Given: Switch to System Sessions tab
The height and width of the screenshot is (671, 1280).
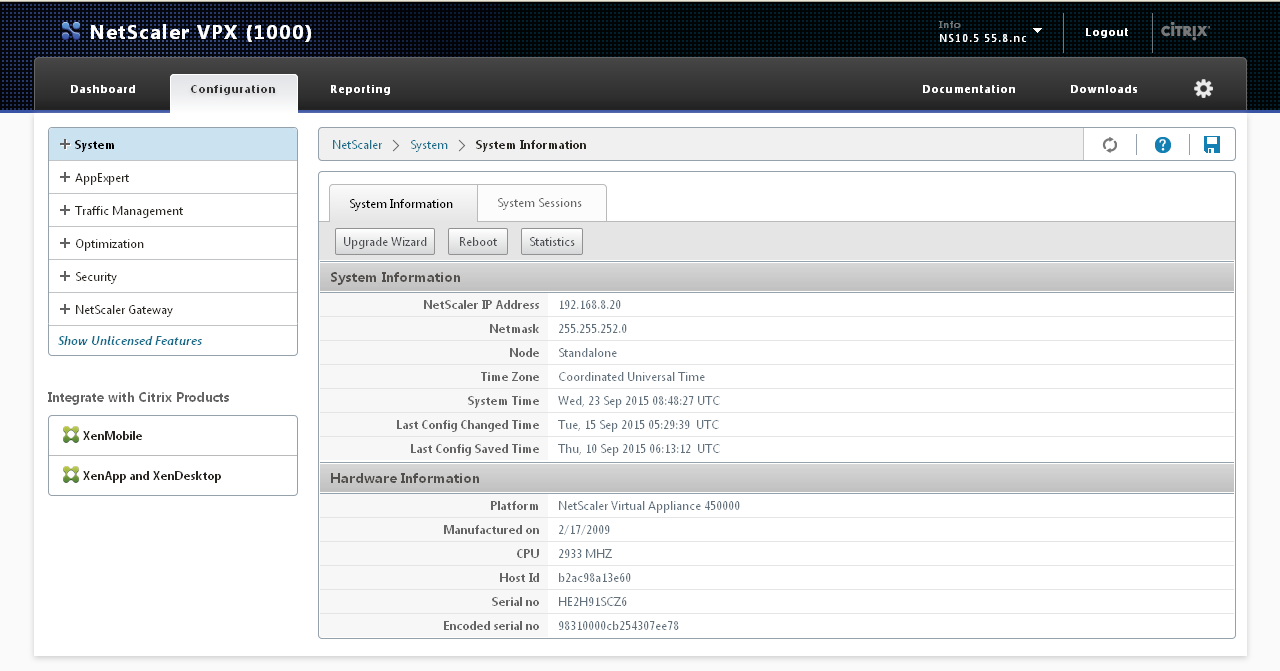Looking at the screenshot, I should tap(540, 203).
